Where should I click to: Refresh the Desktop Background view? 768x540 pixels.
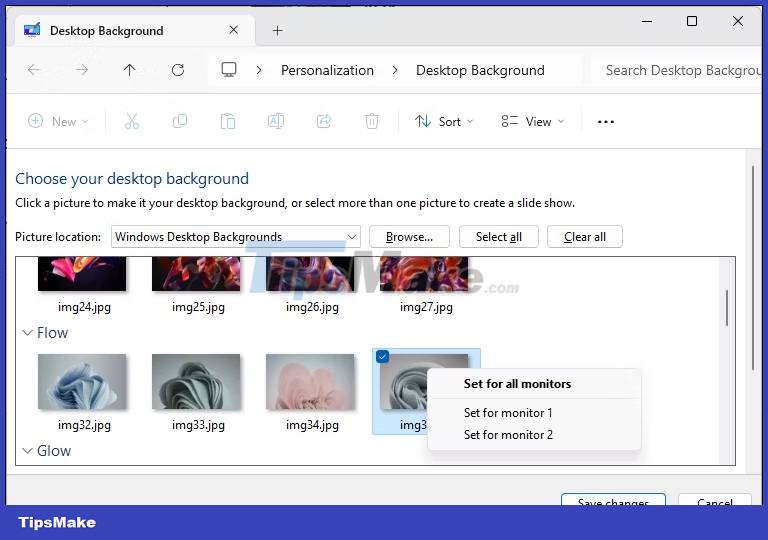pyautogui.click(x=178, y=70)
